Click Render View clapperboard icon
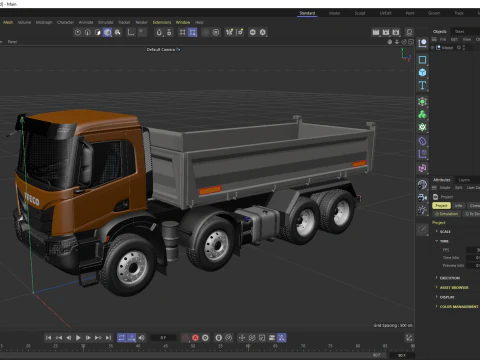This screenshot has width=480, height=360. (x=376, y=32)
